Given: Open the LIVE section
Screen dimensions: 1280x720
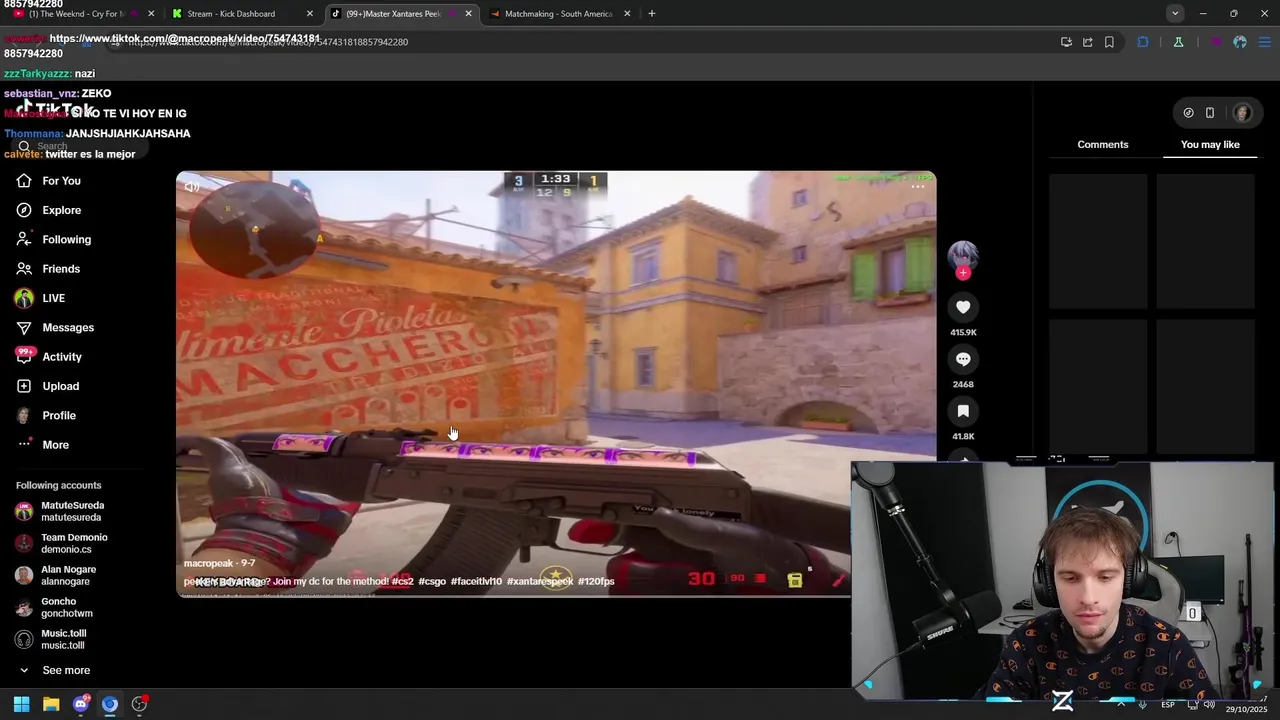Looking at the screenshot, I should point(54,298).
